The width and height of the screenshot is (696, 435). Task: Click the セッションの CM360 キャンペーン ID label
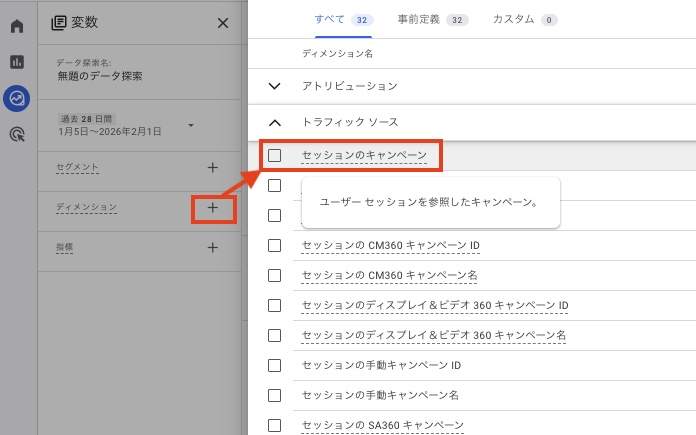pos(391,245)
